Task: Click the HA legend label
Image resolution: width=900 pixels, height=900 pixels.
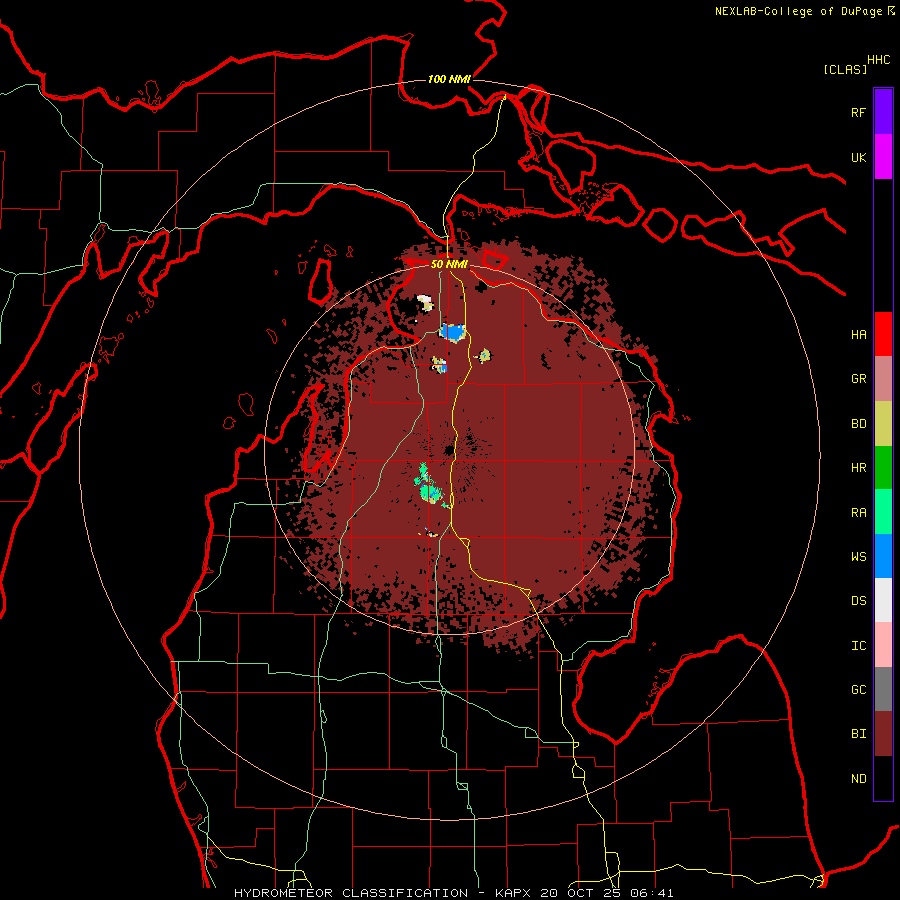Action: pos(858,335)
